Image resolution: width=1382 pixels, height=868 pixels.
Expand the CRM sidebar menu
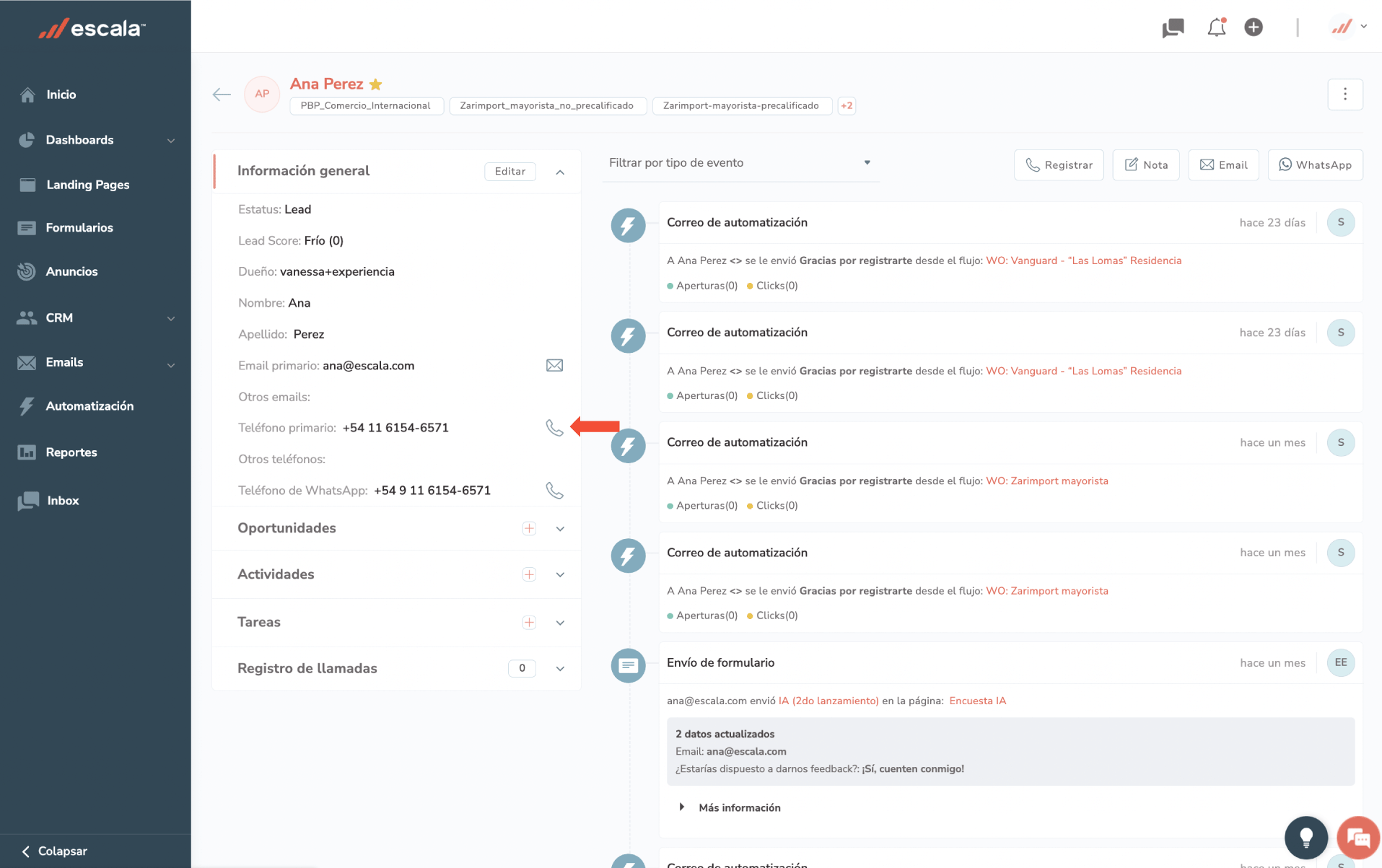point(95,318)
